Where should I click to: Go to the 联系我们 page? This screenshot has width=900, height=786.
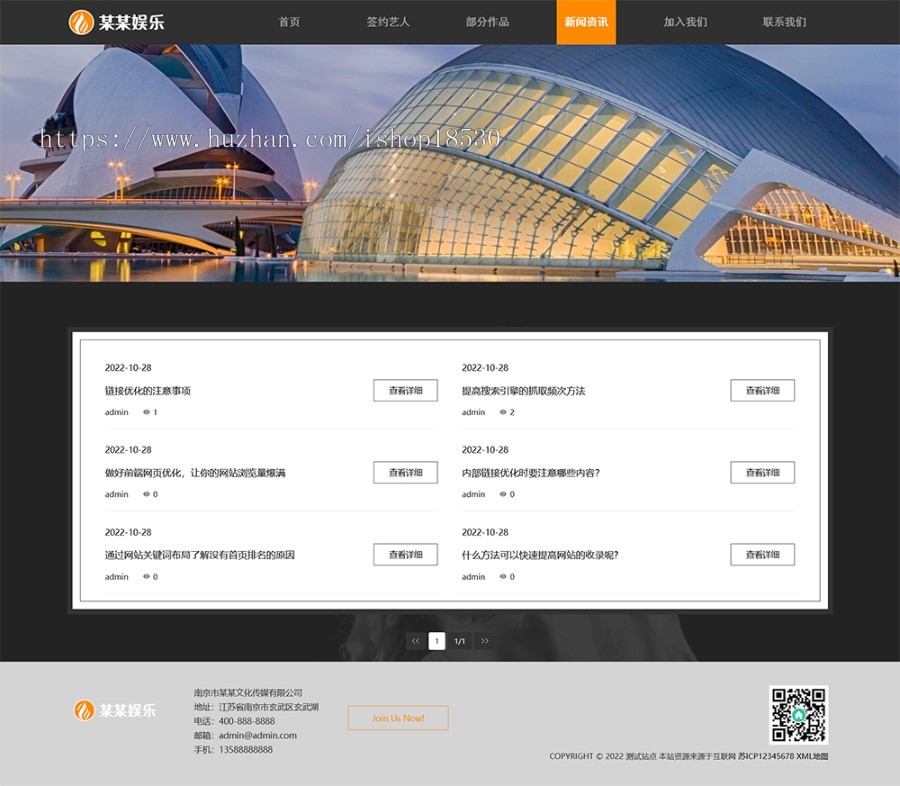point(785,22)
